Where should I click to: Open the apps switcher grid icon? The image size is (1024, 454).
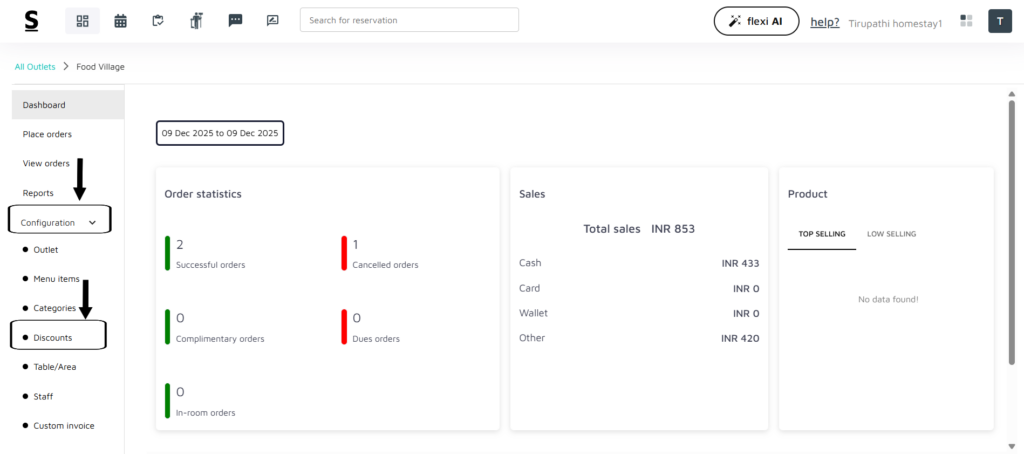coord(966,21)
